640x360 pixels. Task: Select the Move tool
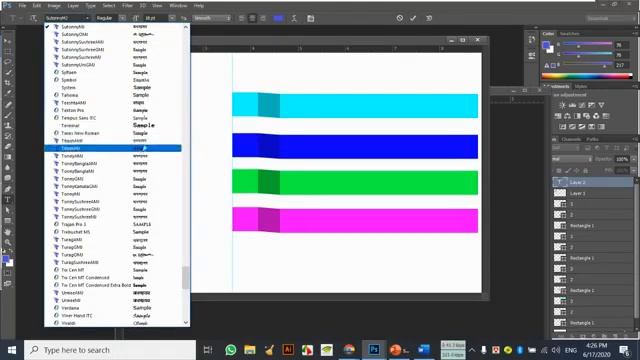click(7, 41)
